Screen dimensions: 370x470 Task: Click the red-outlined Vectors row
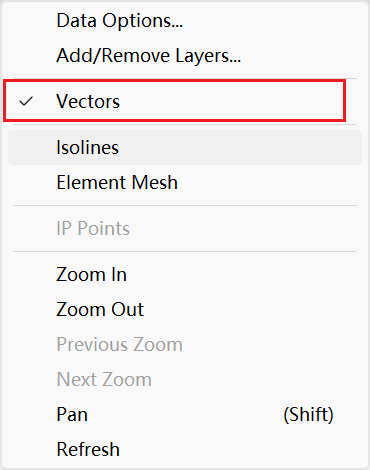point(174,101)
